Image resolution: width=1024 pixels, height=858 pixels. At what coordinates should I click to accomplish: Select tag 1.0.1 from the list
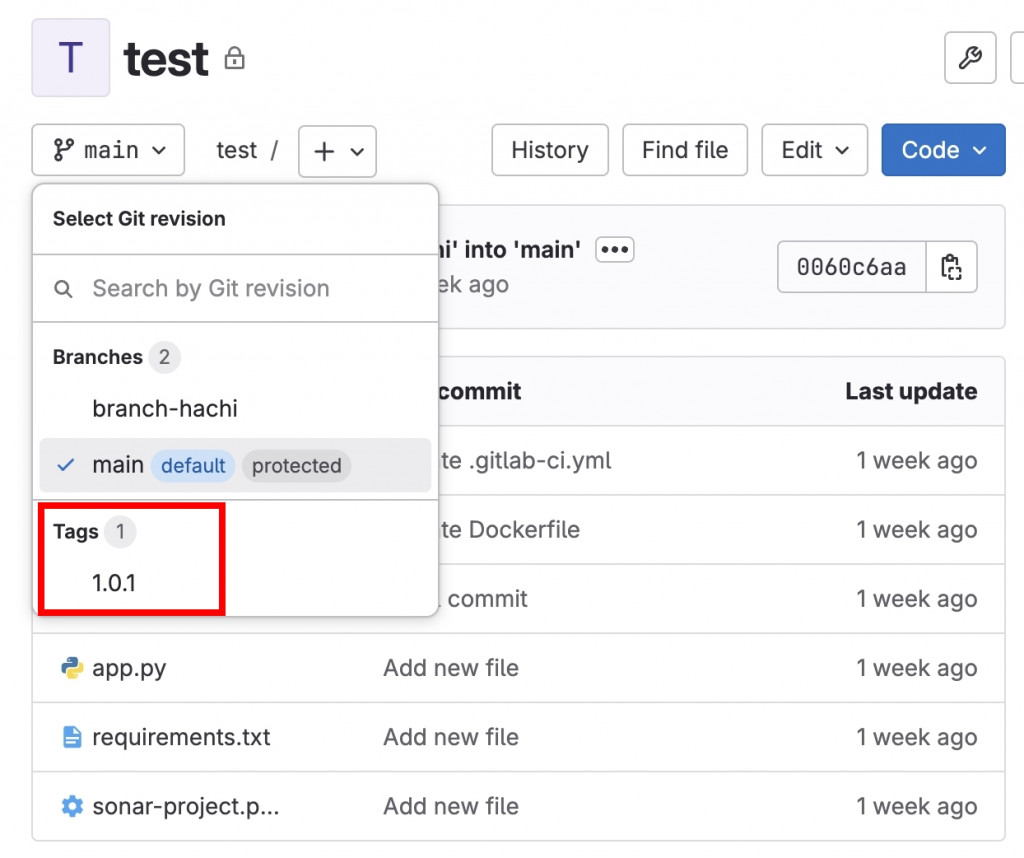pyautogui.click(x=114, y=582)
